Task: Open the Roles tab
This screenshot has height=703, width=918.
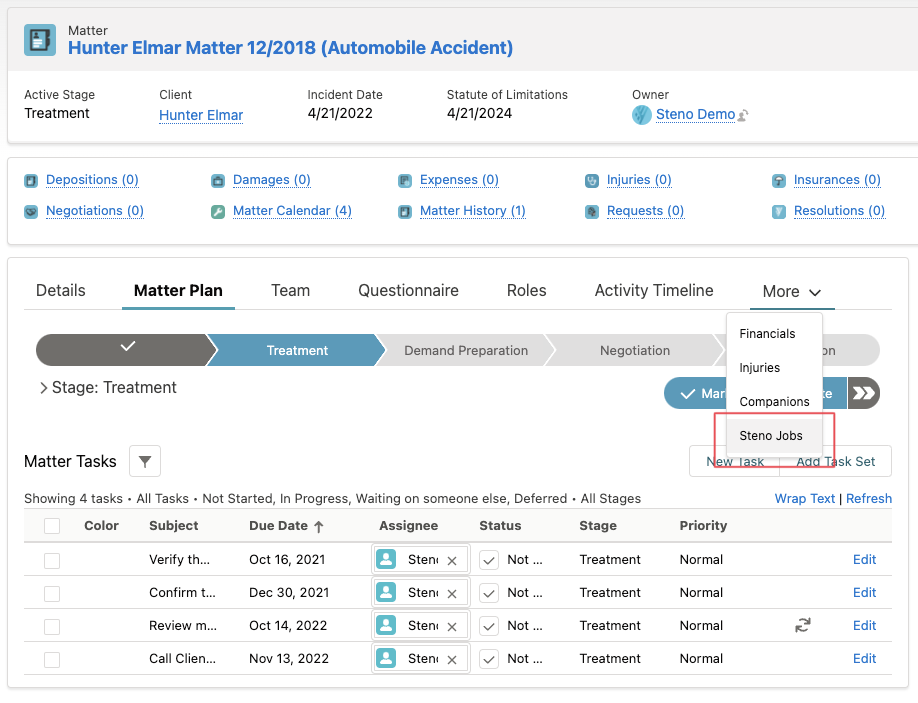Action: coord(526,291)
